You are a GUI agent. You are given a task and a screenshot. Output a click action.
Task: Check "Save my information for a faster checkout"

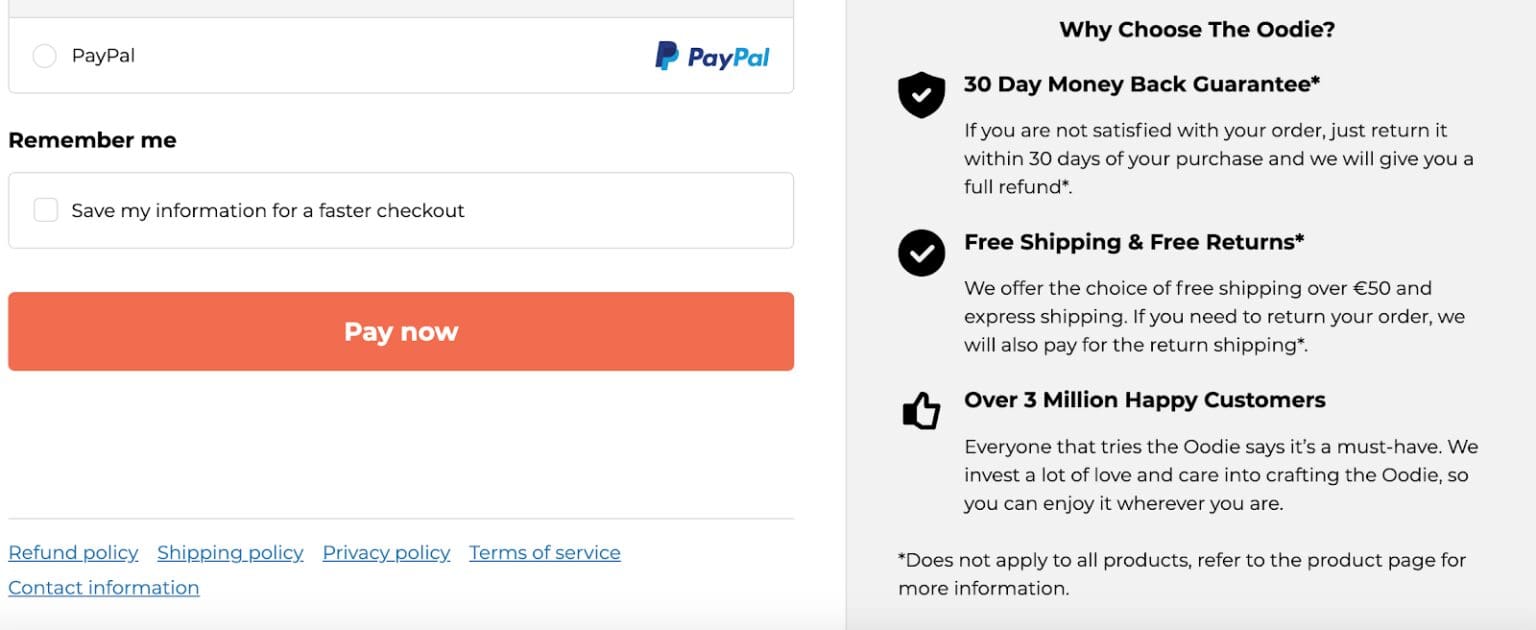coord(46,210)
